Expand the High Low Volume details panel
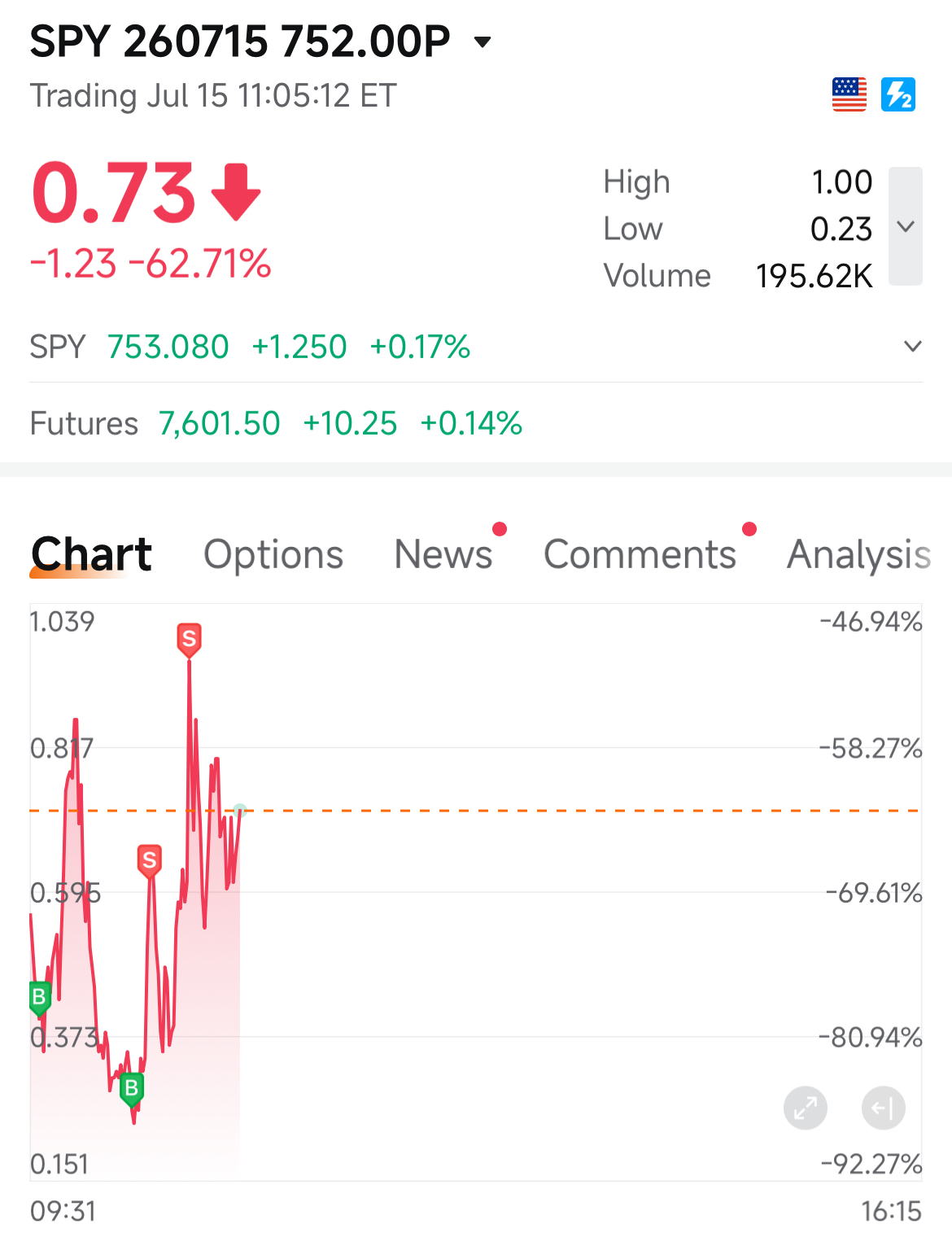This screenshot has height=1255, width=952. click(906, 226)
